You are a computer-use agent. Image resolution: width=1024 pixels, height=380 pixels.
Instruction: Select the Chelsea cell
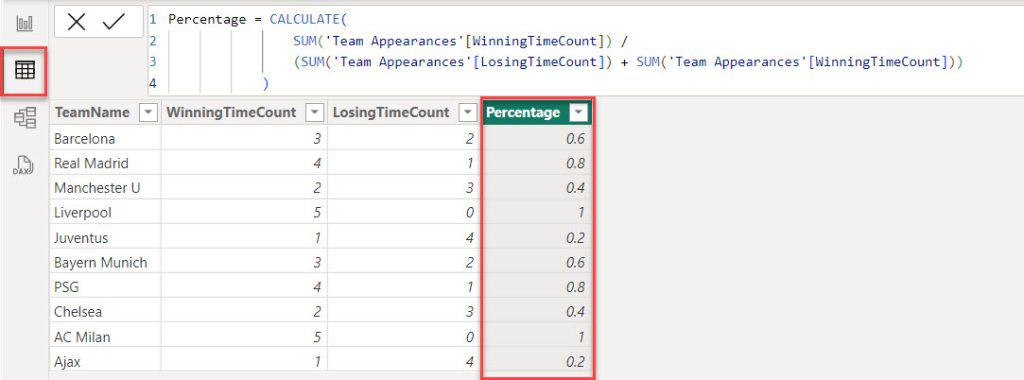point(105,312)
